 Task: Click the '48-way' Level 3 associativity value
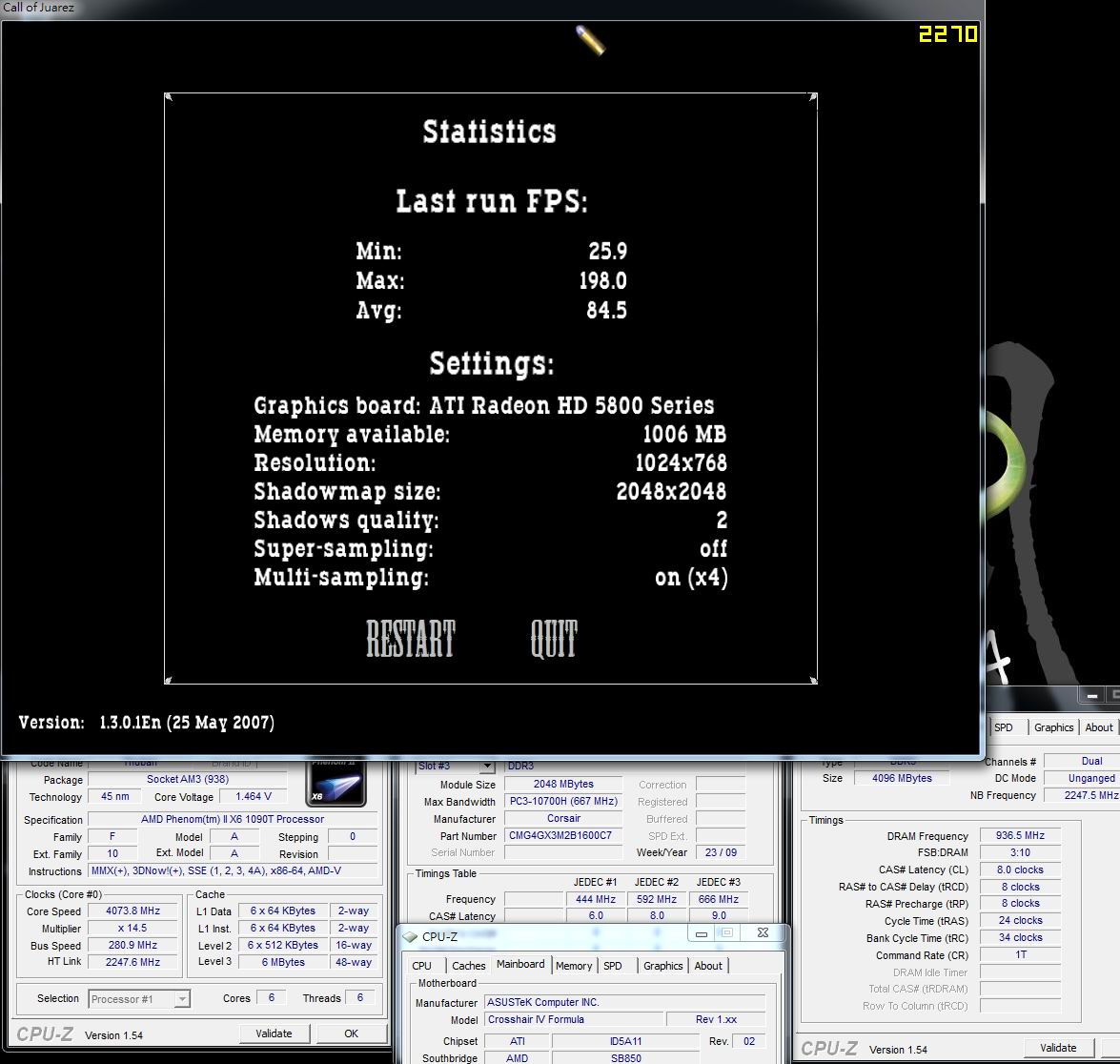[354, 962]
